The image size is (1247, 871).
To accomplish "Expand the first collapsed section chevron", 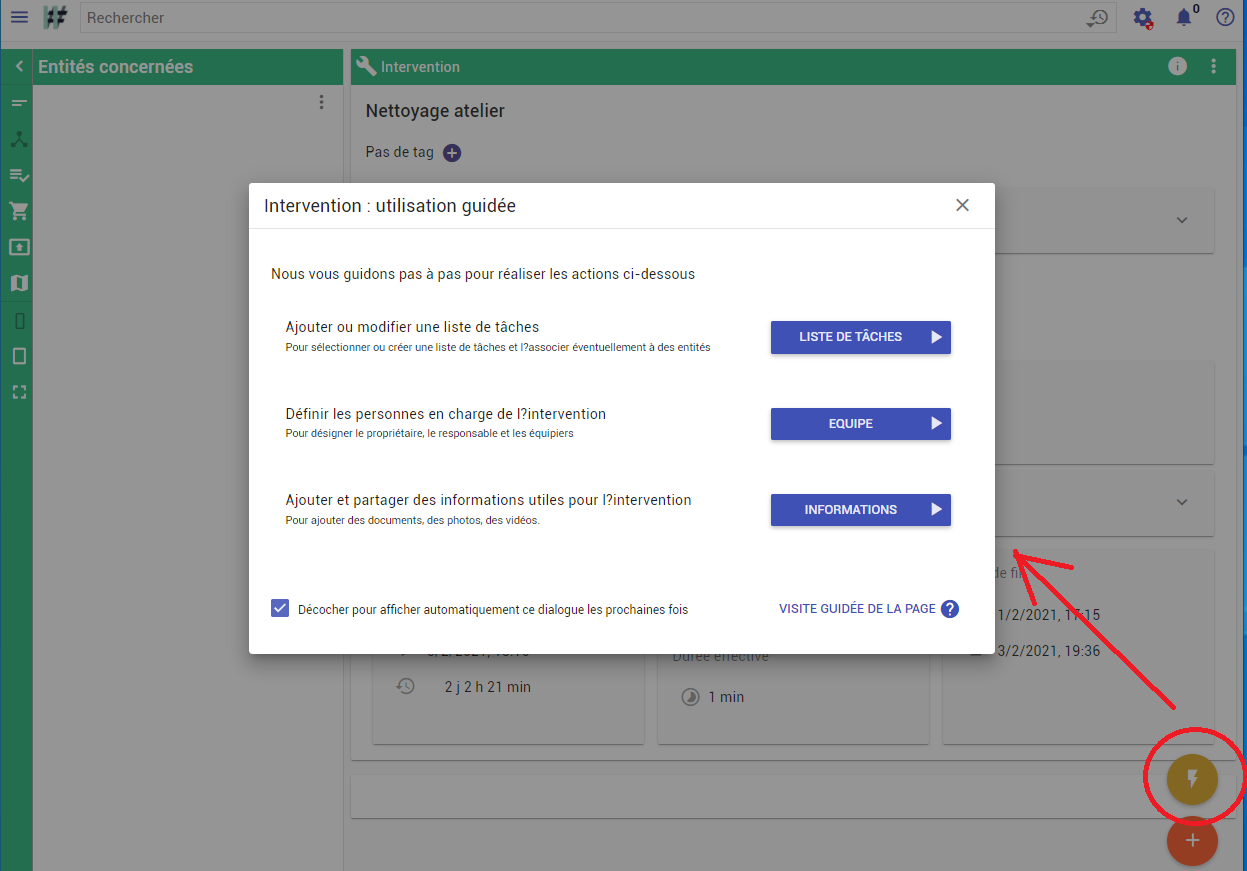I will point(1182,220).
